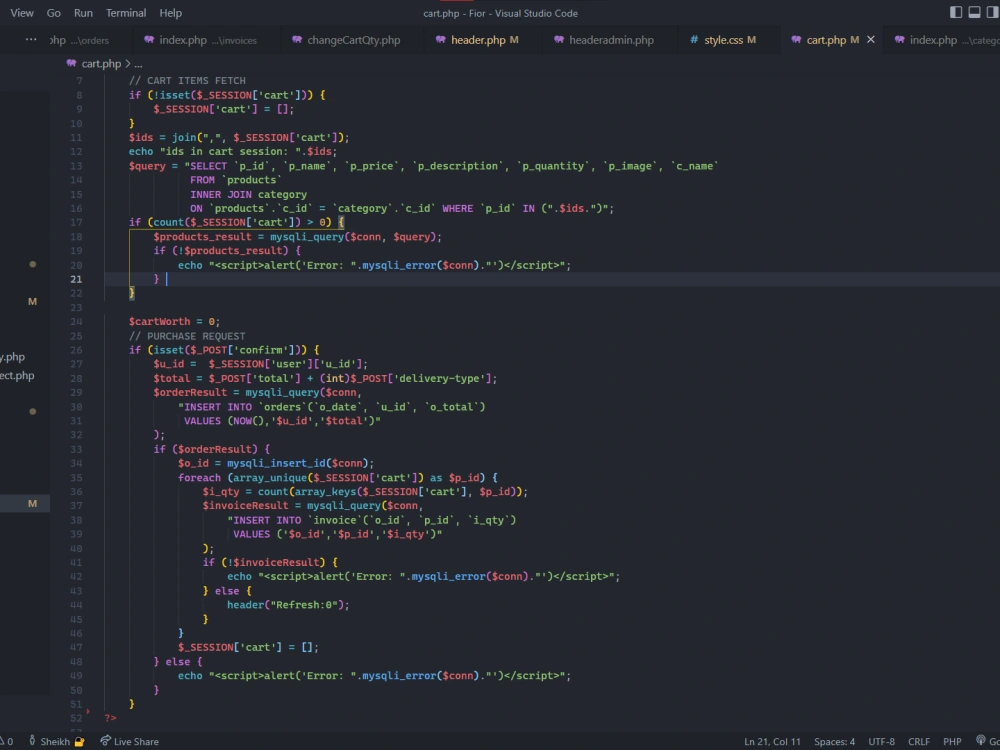
Task: Switch to header.php tab
Action: click(477, 40)
